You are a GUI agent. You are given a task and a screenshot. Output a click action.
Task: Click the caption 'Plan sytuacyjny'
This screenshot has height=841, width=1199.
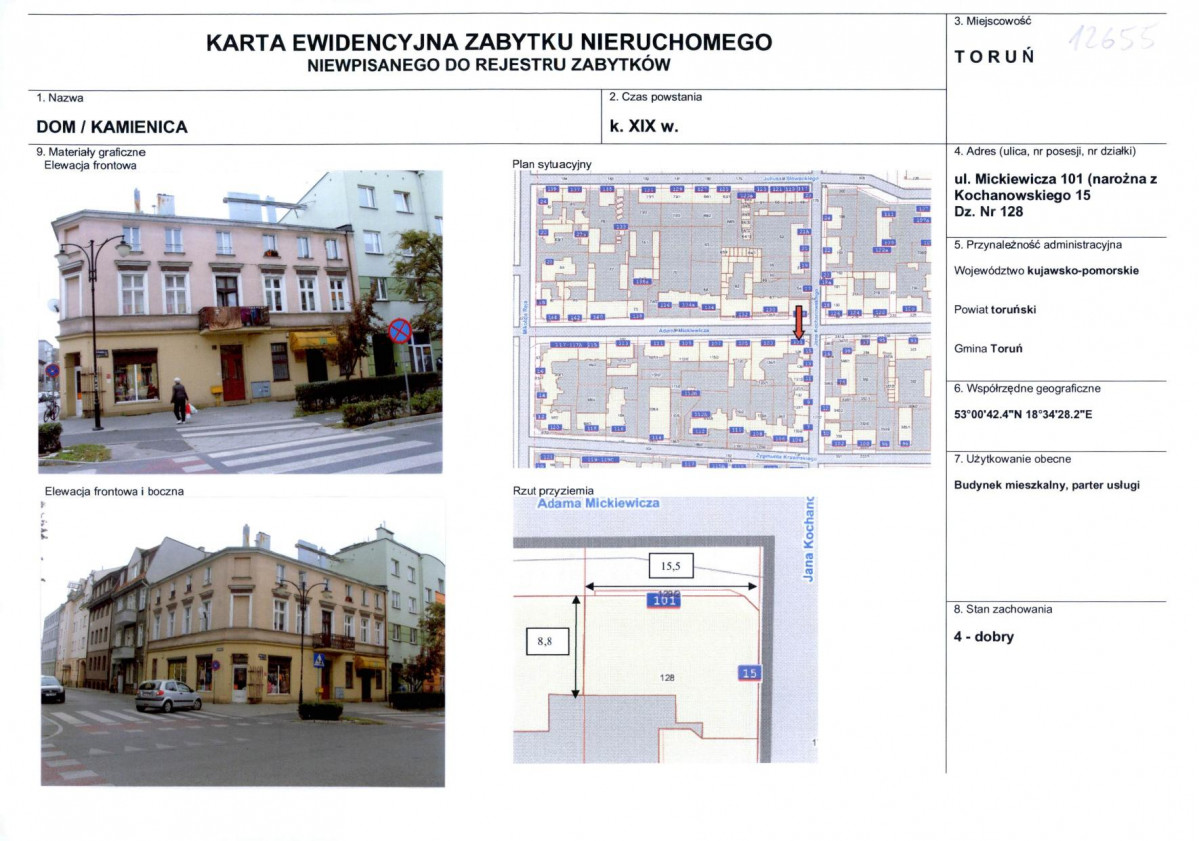tap(551, 164)
